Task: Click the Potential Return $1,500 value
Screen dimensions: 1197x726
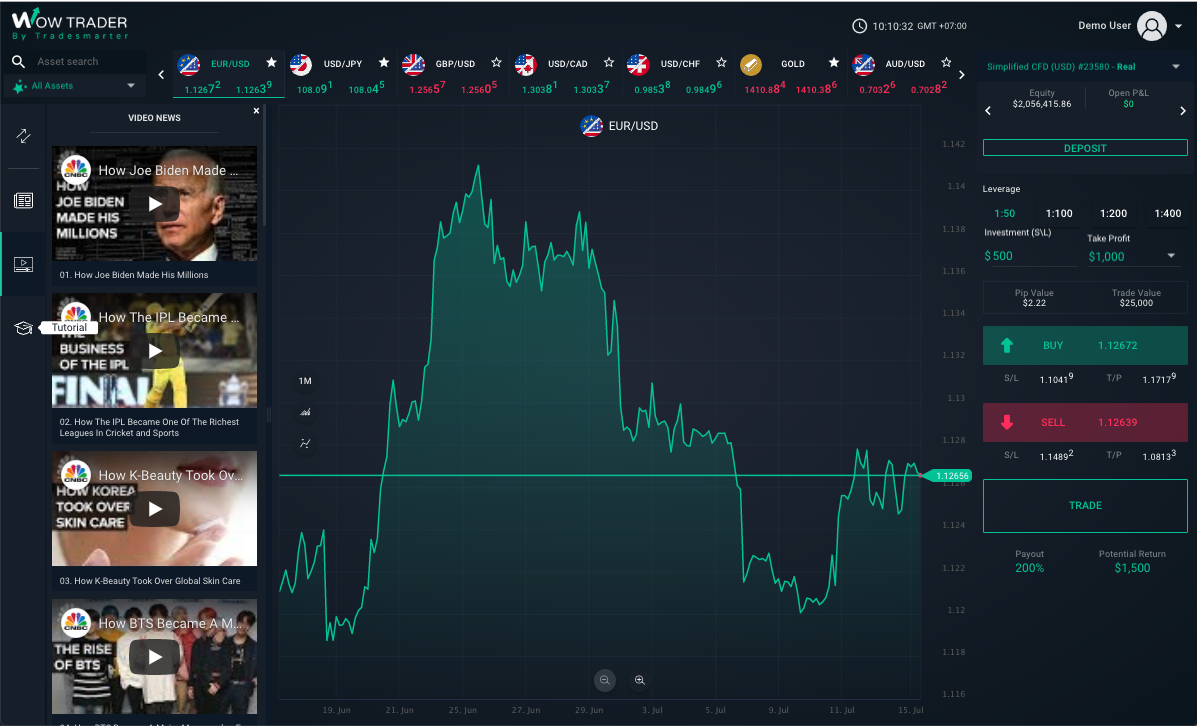Action: tap(1132, 568)
